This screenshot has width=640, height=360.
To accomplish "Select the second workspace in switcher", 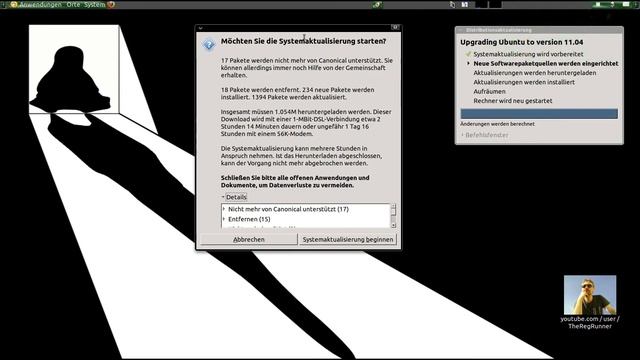I will tap(495, 5).
